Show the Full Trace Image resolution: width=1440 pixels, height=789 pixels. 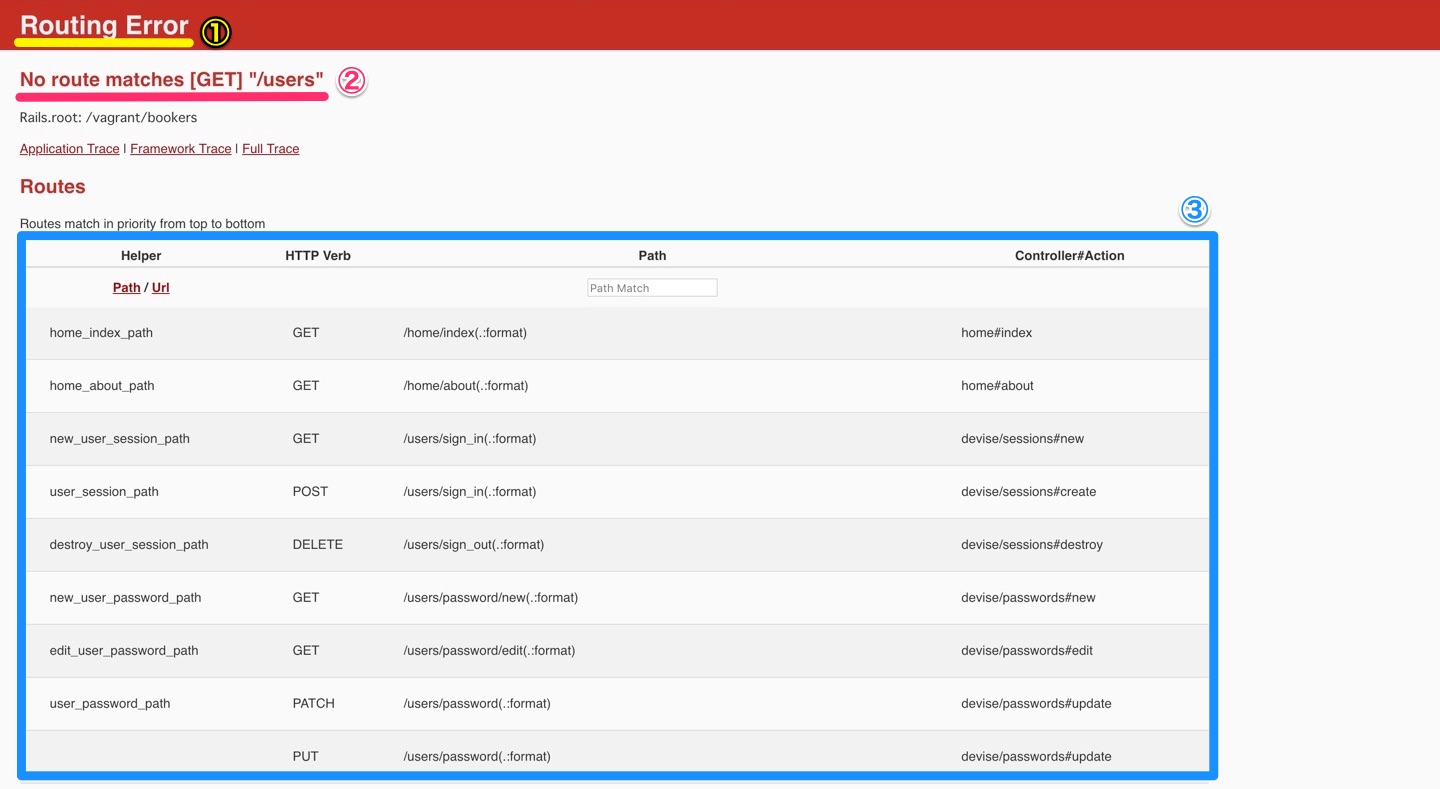click(x=270, y=148)
